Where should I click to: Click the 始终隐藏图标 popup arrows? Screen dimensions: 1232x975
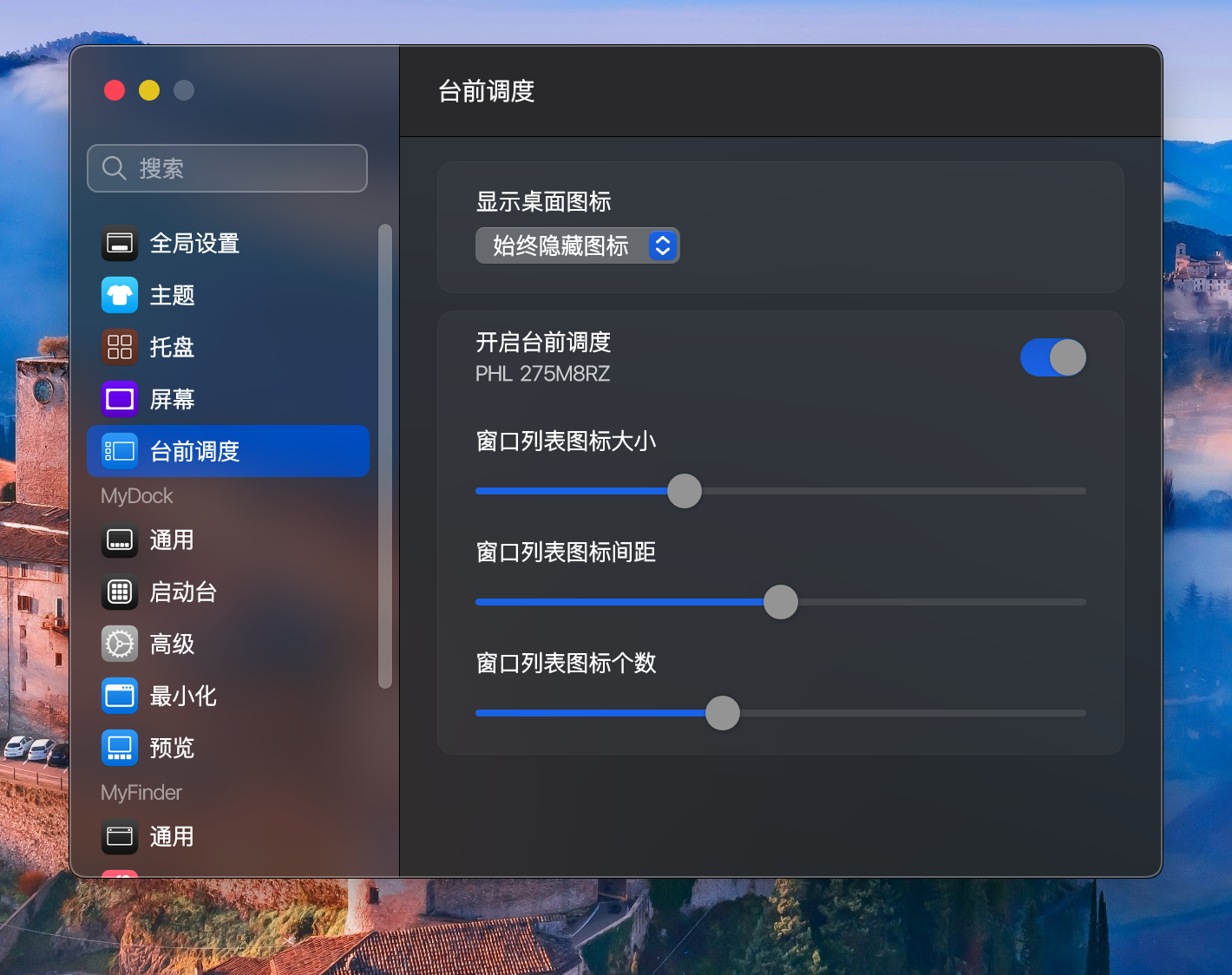click(x=662, y=245)
